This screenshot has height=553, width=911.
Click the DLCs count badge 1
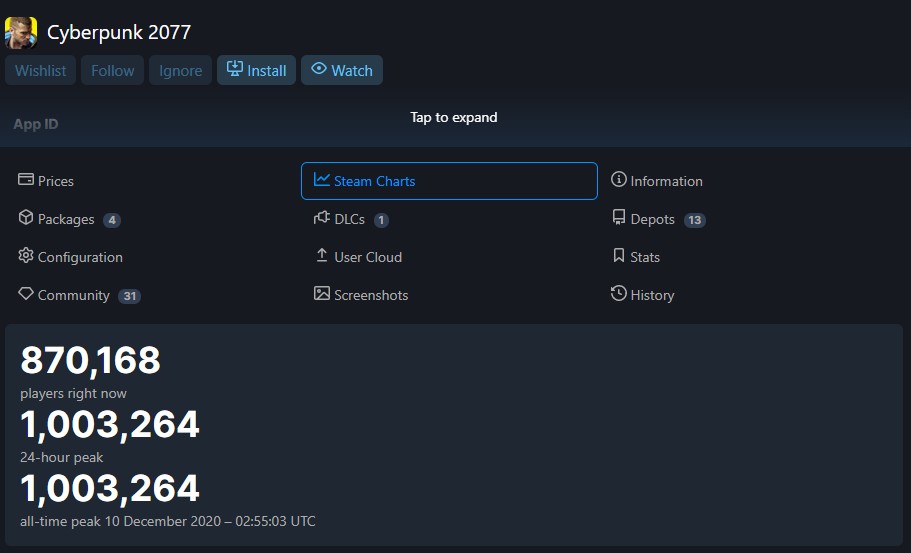[x=381, y=220]
